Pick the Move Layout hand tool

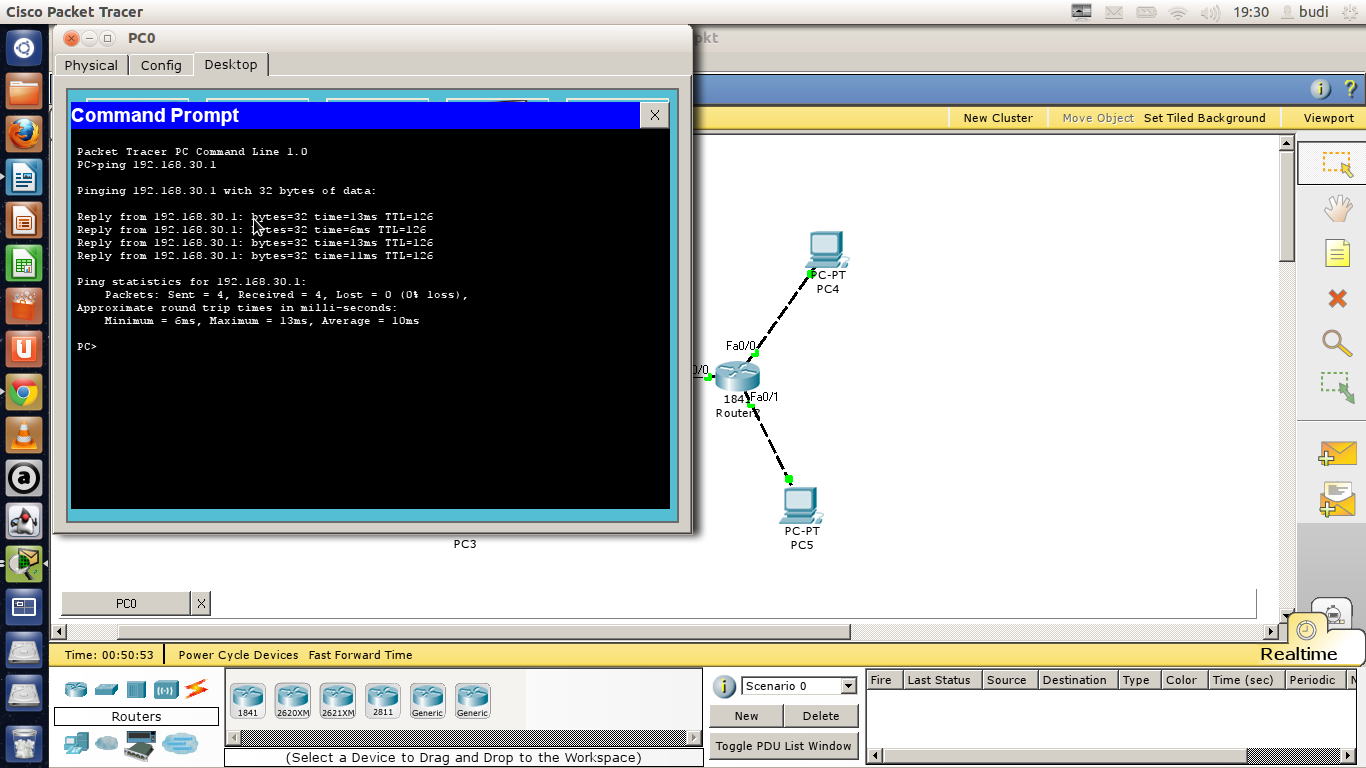tap(1337, 208)
